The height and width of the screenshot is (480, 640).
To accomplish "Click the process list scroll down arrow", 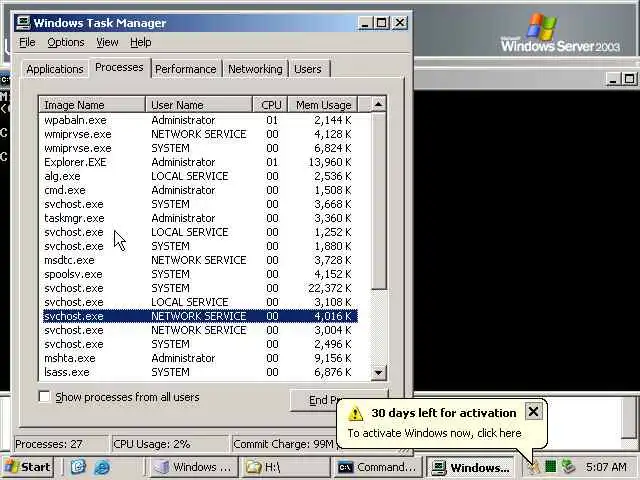I will pos(378,372).
